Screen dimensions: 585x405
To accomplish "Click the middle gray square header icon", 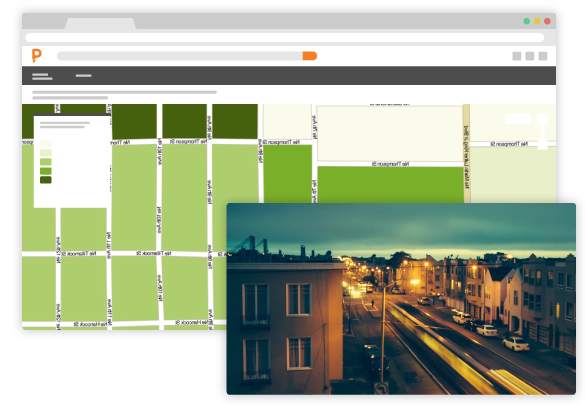I will [x=530, y=56].
